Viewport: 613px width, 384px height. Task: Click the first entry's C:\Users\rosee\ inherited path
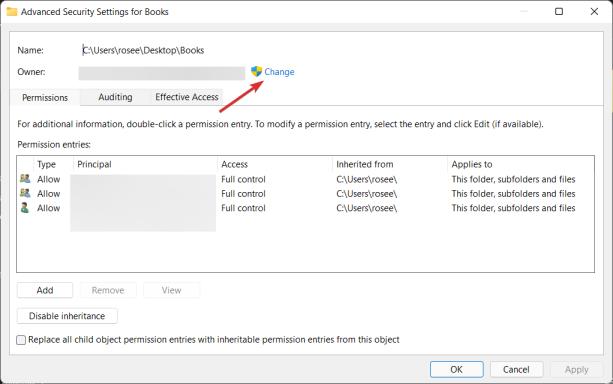(x=367, y=179)
